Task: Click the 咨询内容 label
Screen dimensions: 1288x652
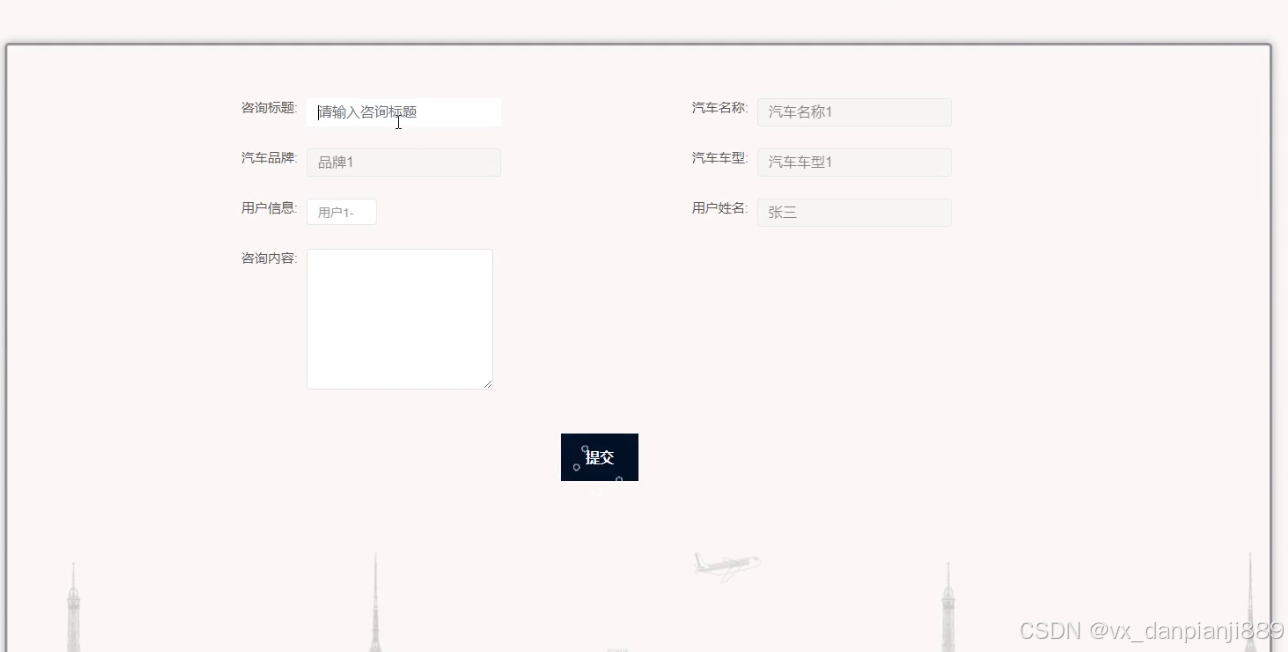Action: click(269, 258)
